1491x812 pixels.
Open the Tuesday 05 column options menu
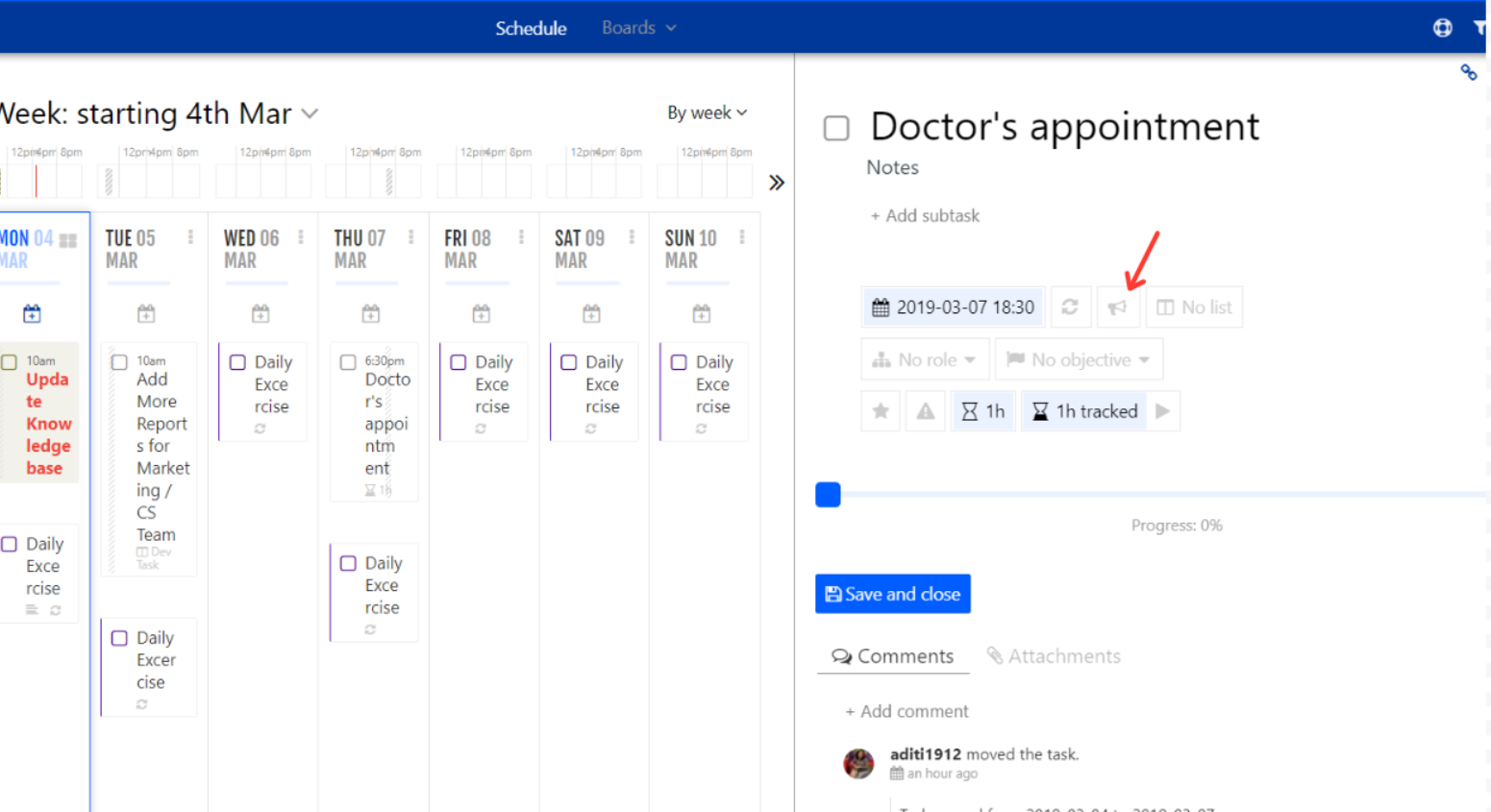pyautogui.click(x=190, y=237)
